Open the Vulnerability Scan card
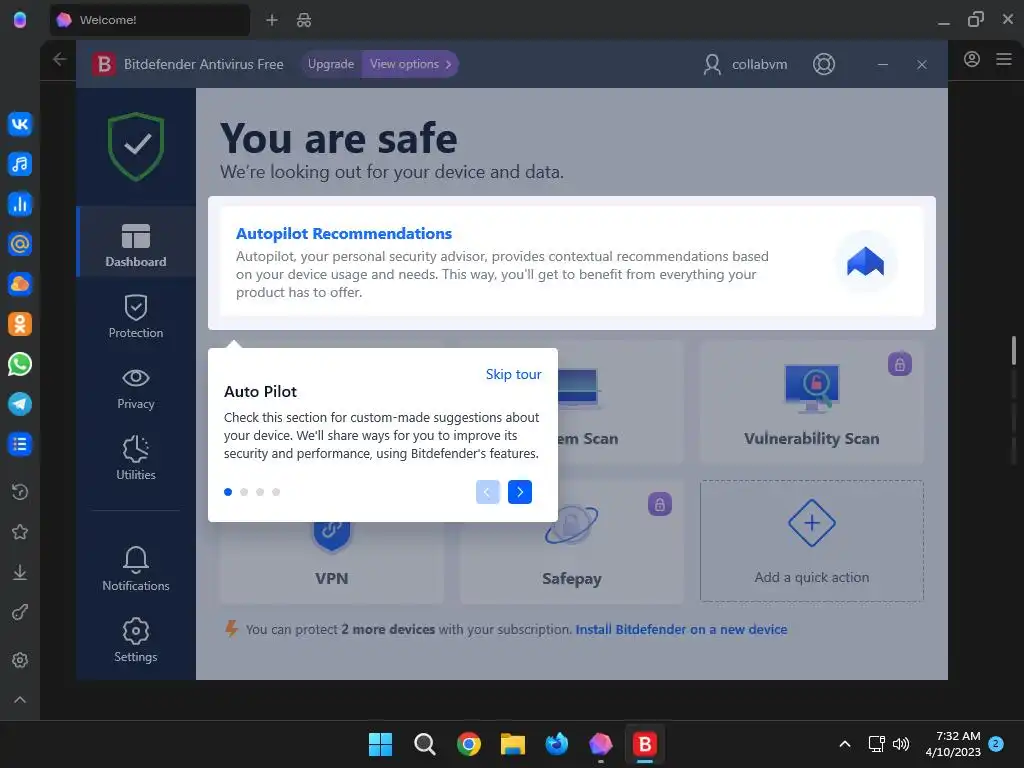 click(x=812, y=403)
